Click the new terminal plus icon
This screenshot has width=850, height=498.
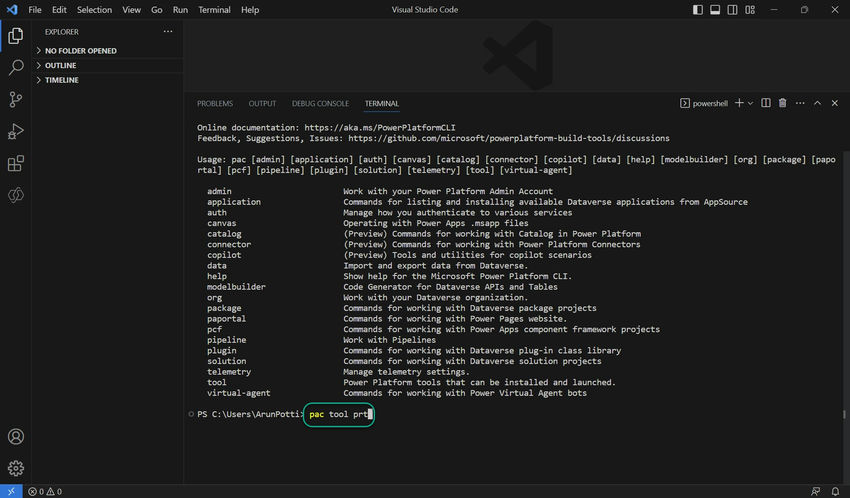[739, 103]
